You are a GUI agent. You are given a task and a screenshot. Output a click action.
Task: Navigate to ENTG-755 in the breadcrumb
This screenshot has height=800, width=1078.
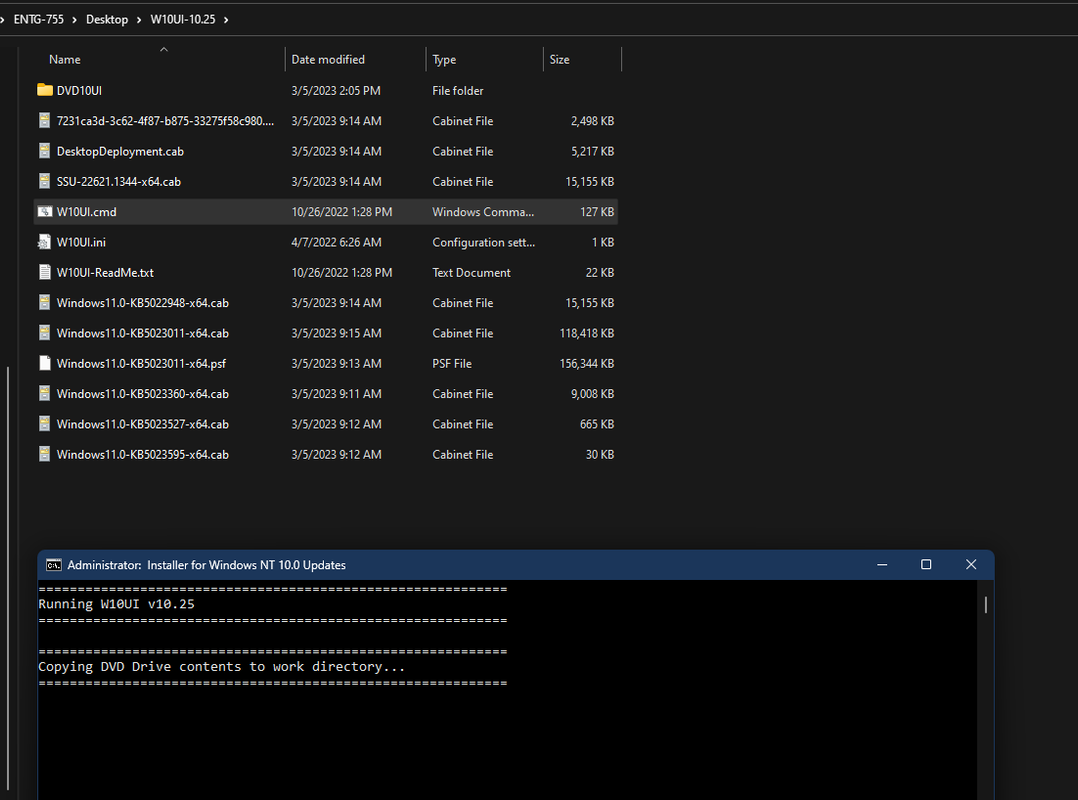pos(38,19)
